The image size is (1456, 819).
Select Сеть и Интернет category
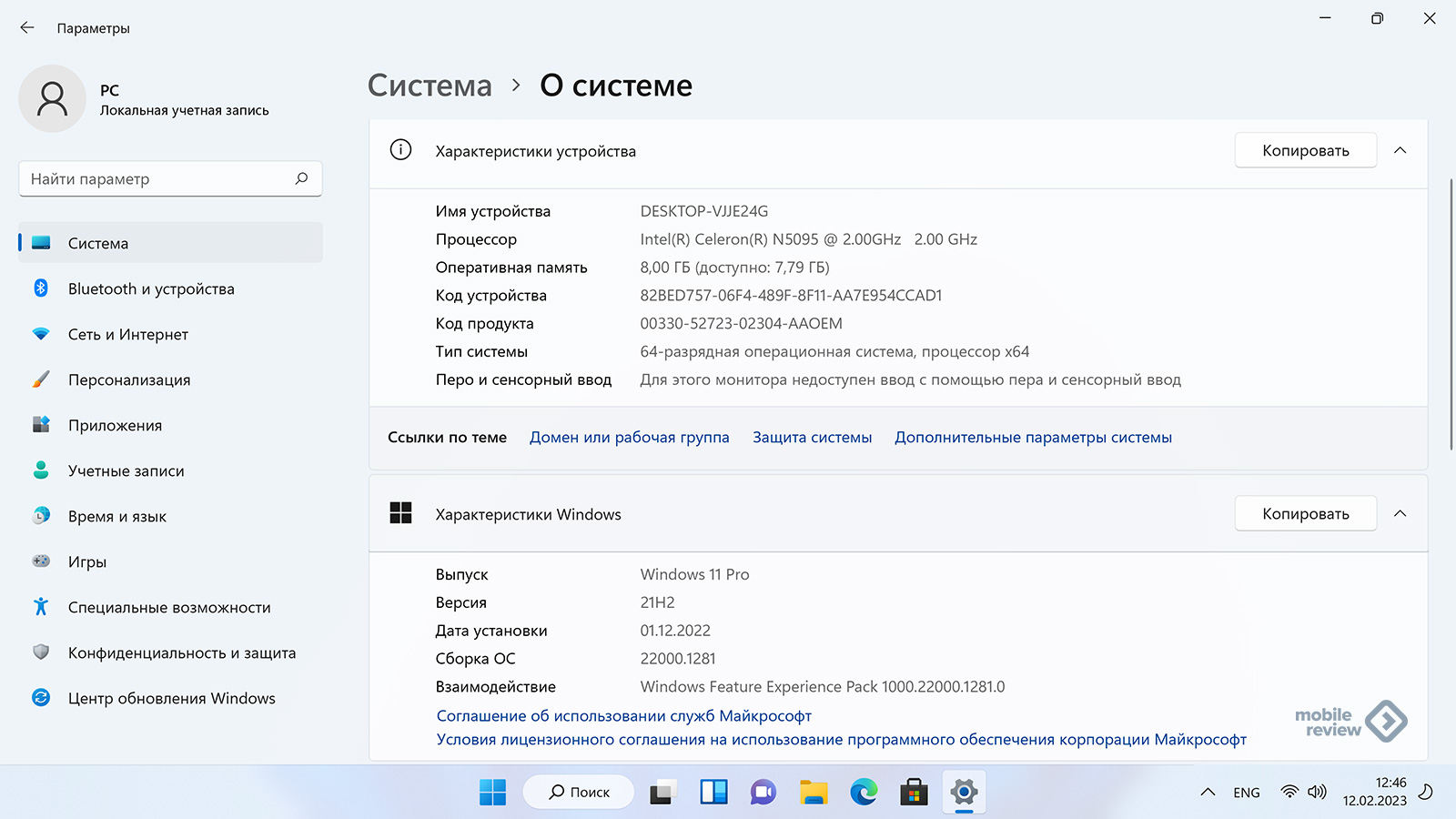pos(171,334)
